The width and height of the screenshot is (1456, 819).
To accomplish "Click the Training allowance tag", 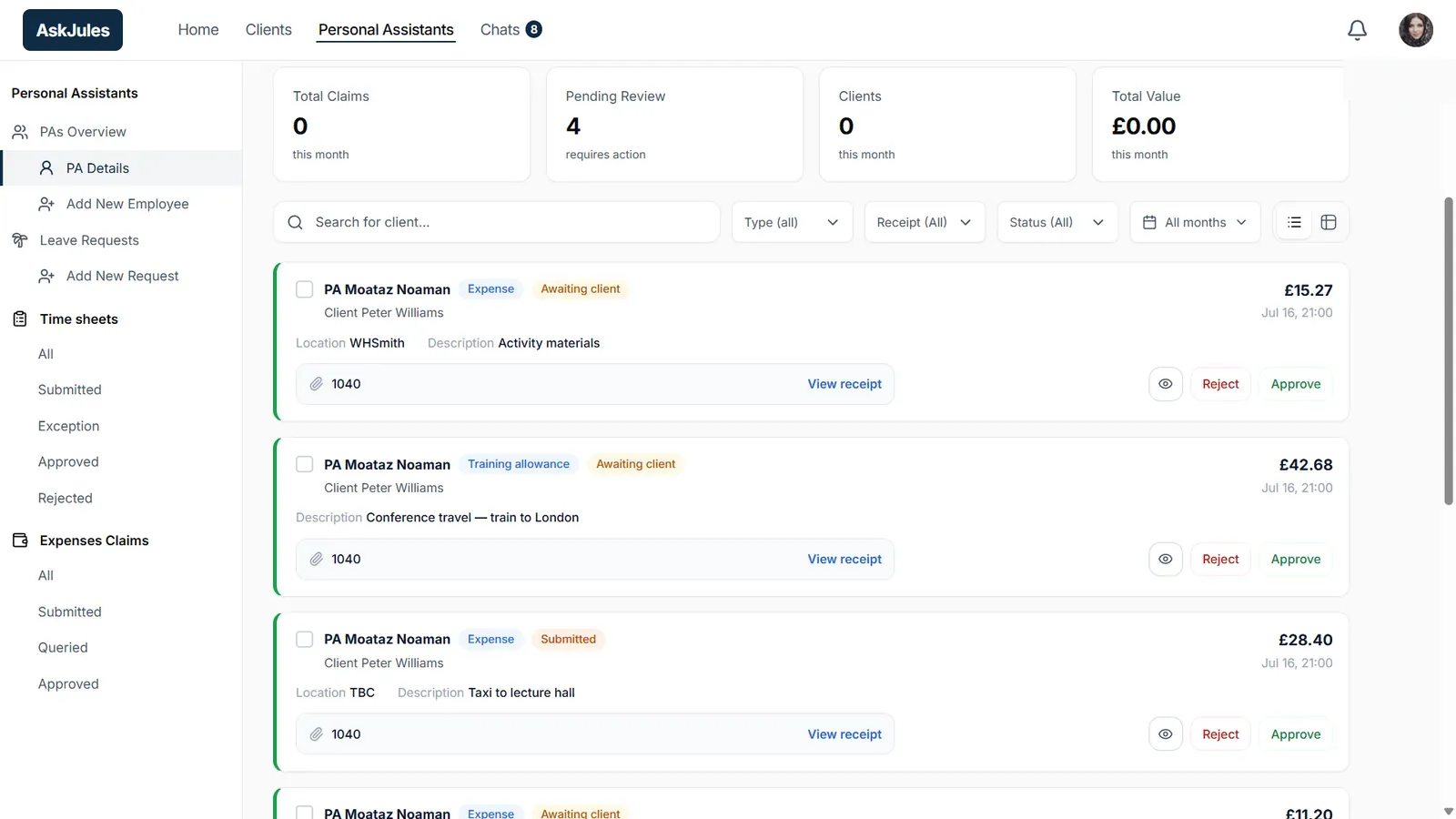I will [519, 464].
